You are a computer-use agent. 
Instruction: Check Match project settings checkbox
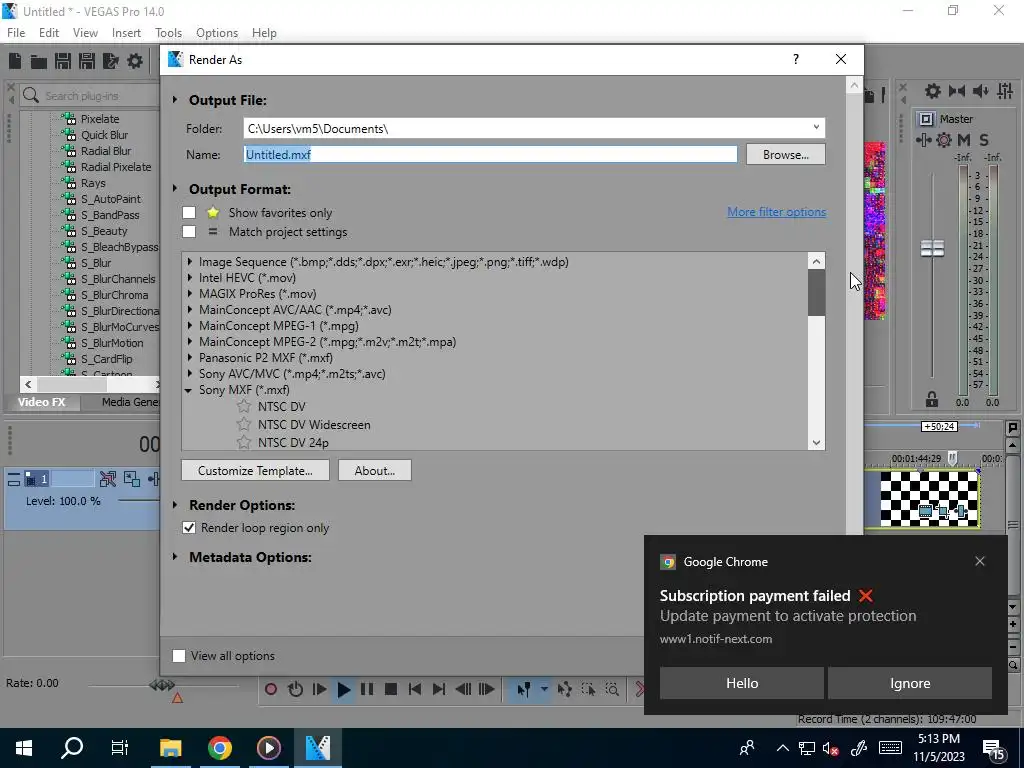point(189,231)
